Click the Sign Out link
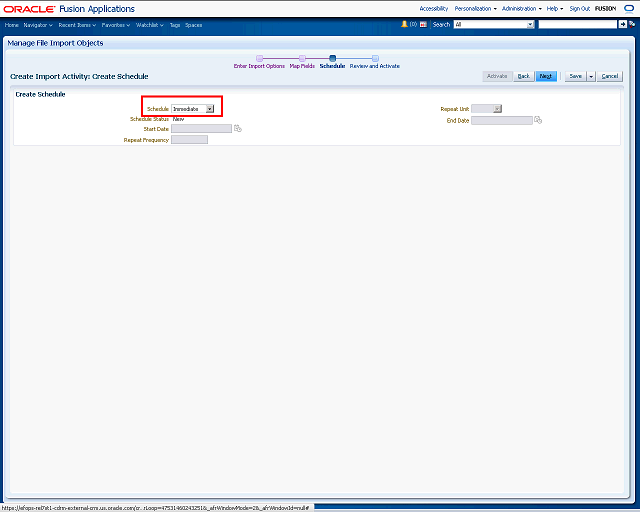 tap(580, 8)
